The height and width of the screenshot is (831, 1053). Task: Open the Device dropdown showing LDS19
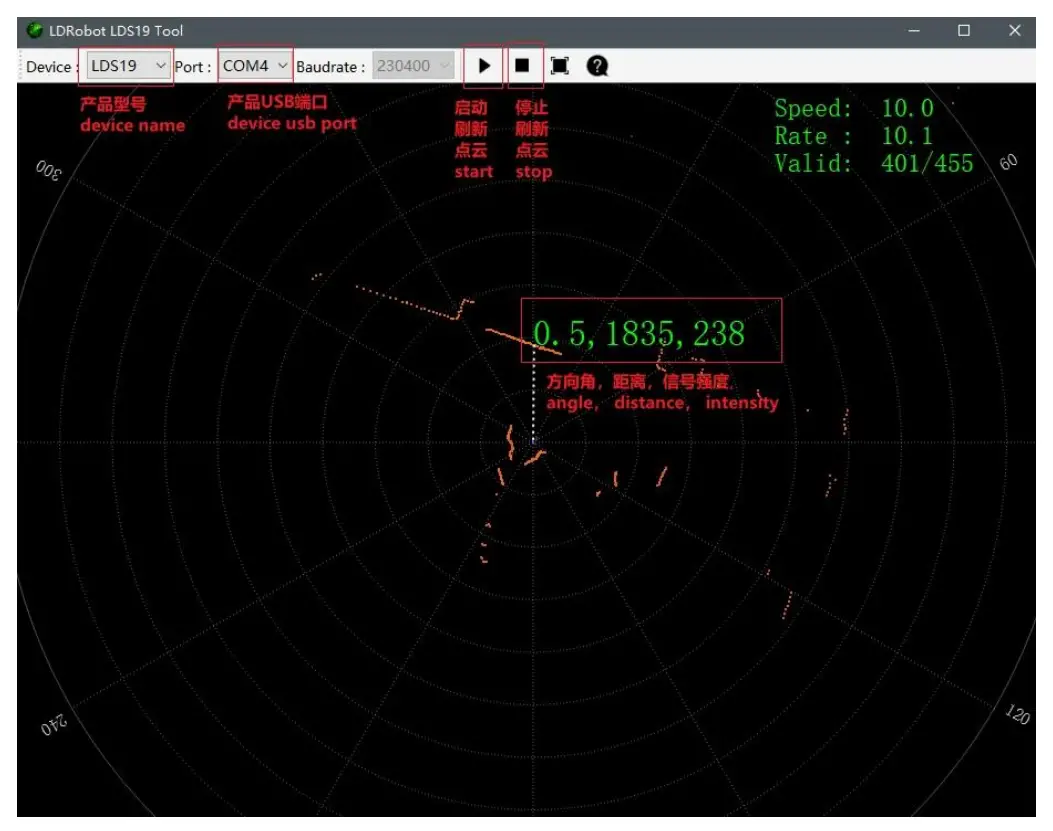(x=128, y=66)
